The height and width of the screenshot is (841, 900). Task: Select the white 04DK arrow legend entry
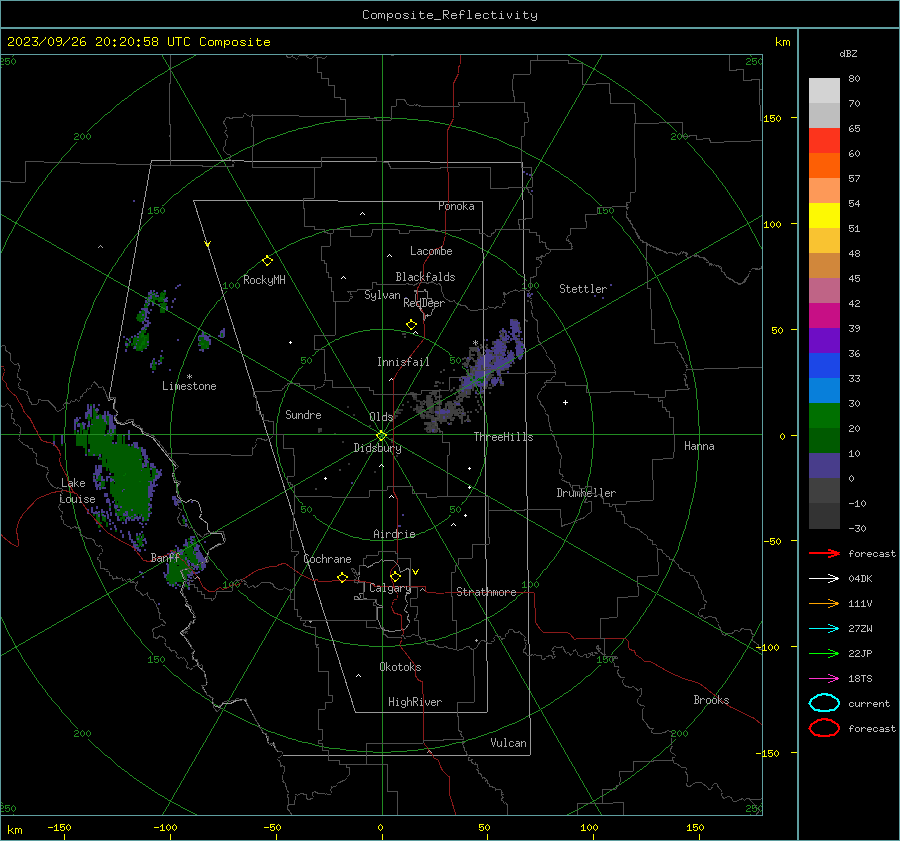point(824,578)
